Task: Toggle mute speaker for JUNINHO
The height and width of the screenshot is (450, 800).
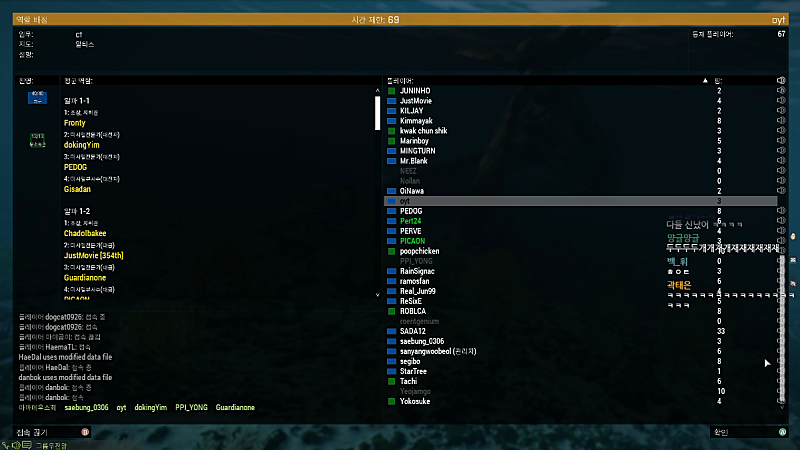Action: (781, 90)
